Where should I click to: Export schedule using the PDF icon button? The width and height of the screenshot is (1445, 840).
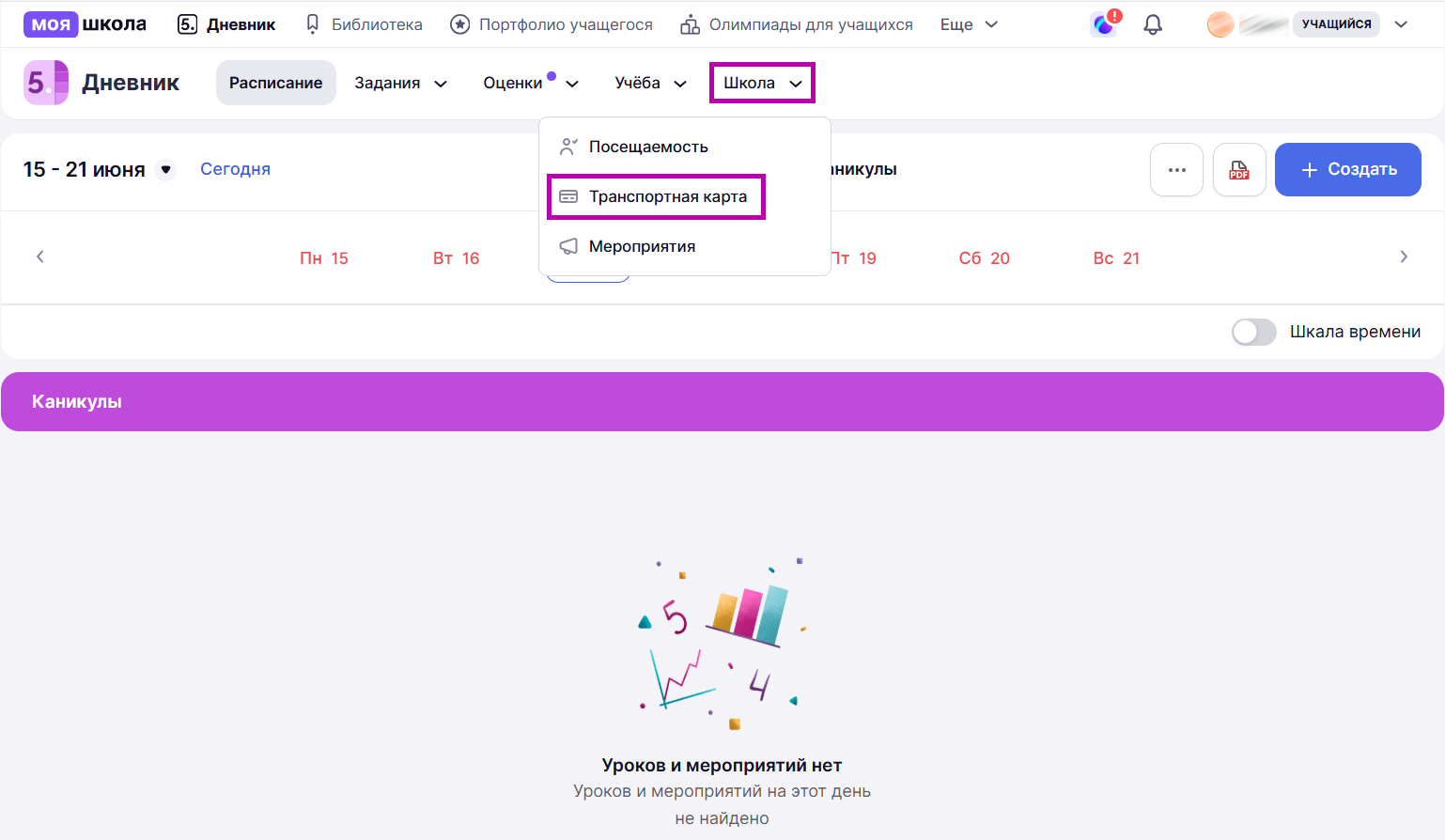point(1239,169)
